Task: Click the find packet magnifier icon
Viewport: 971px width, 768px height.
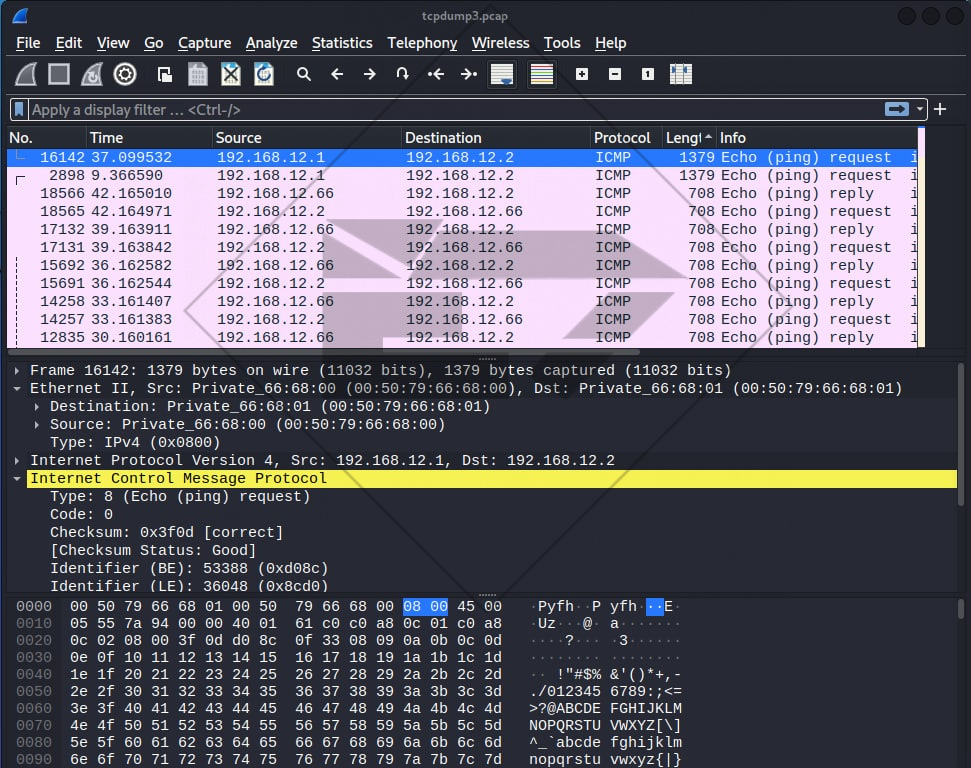Action: 304,74
